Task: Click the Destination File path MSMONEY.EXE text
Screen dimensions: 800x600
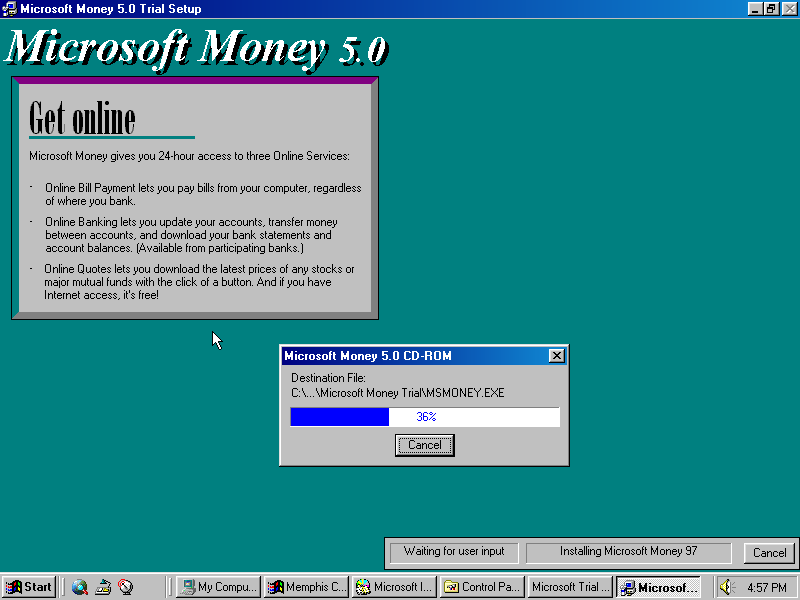Action: (397, 393)
